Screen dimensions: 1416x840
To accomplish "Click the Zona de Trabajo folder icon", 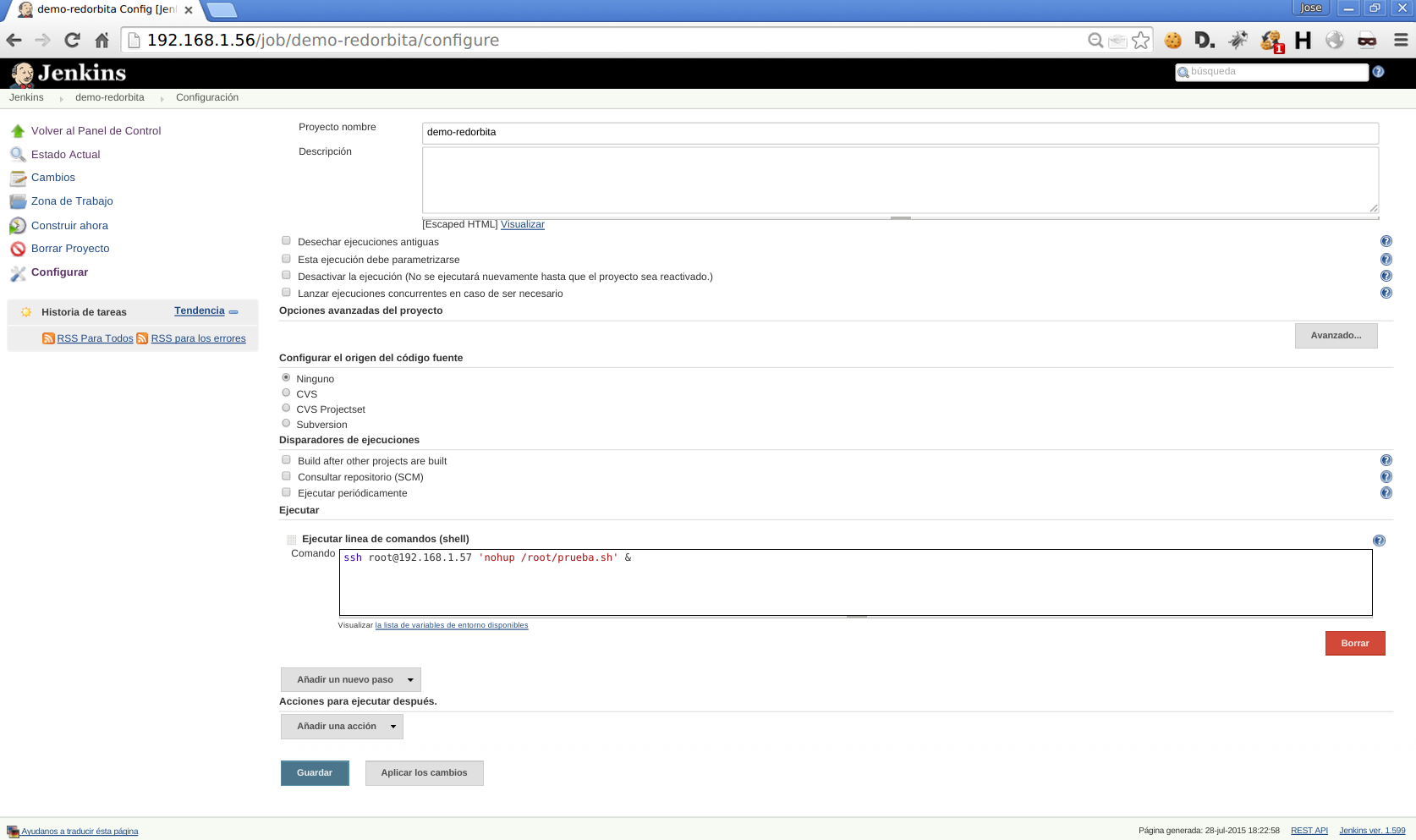I will (x=18, y=201).
